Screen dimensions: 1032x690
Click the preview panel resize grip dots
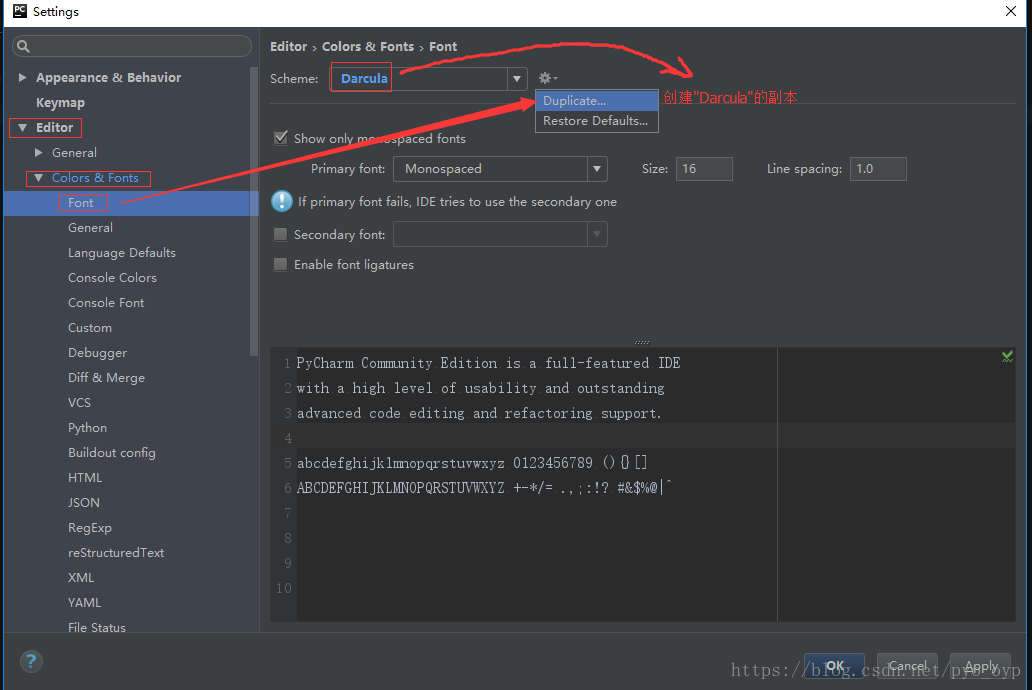pyautogui.click(x=642, y=342)
